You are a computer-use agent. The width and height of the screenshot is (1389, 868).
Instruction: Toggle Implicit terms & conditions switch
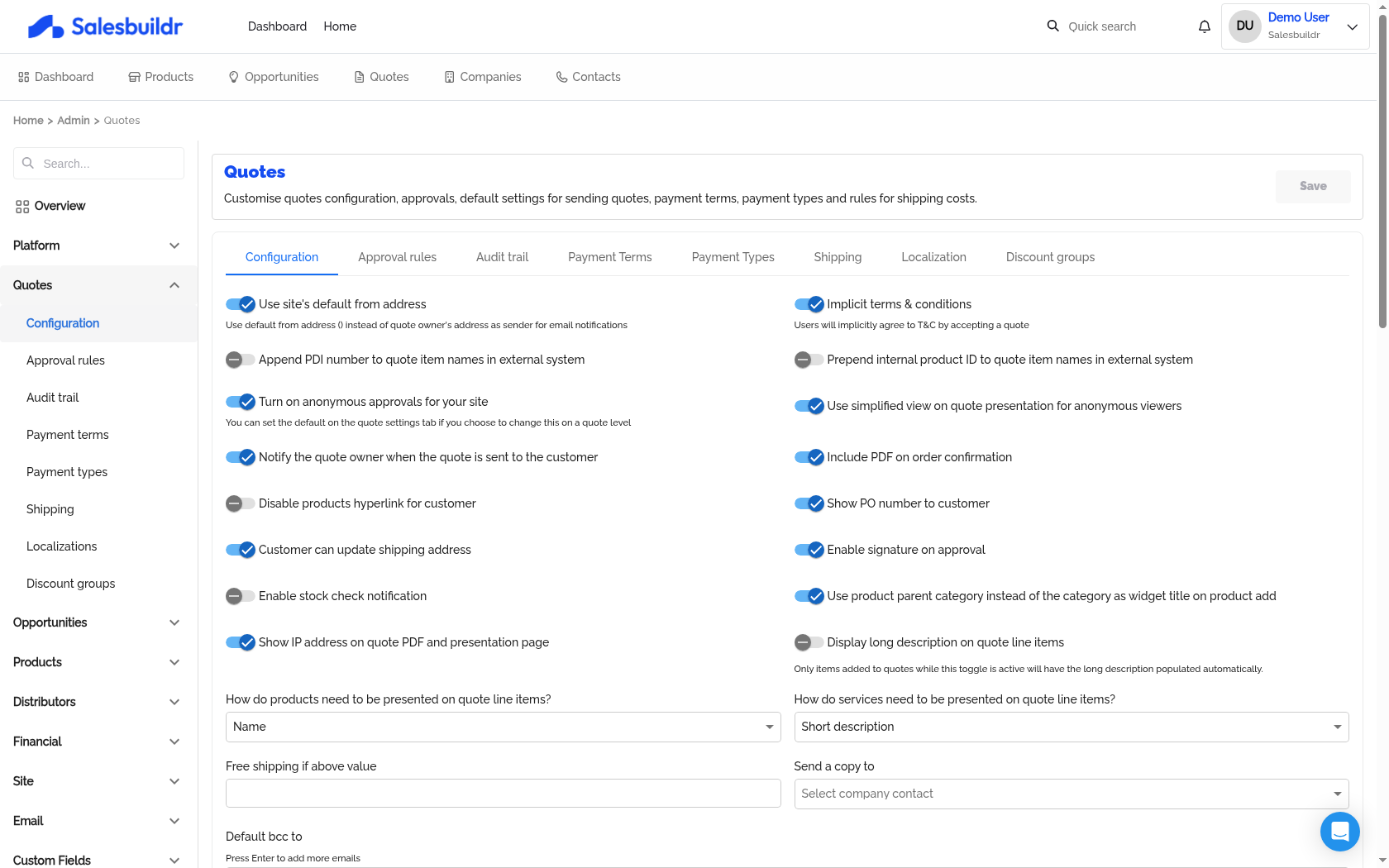point(809,304)
